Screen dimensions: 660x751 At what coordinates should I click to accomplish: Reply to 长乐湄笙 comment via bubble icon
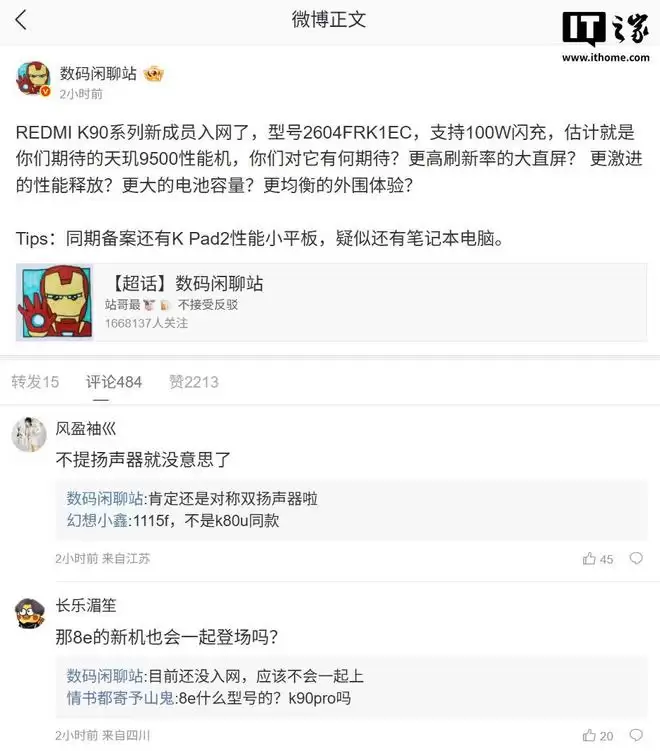point(636,735)
